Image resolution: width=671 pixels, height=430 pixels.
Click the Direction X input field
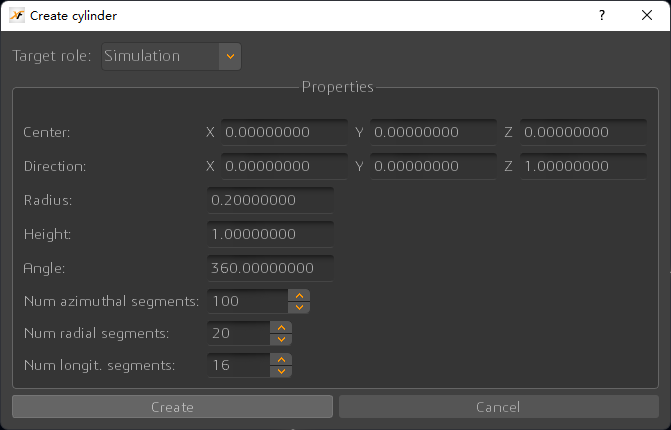(284, 166)
